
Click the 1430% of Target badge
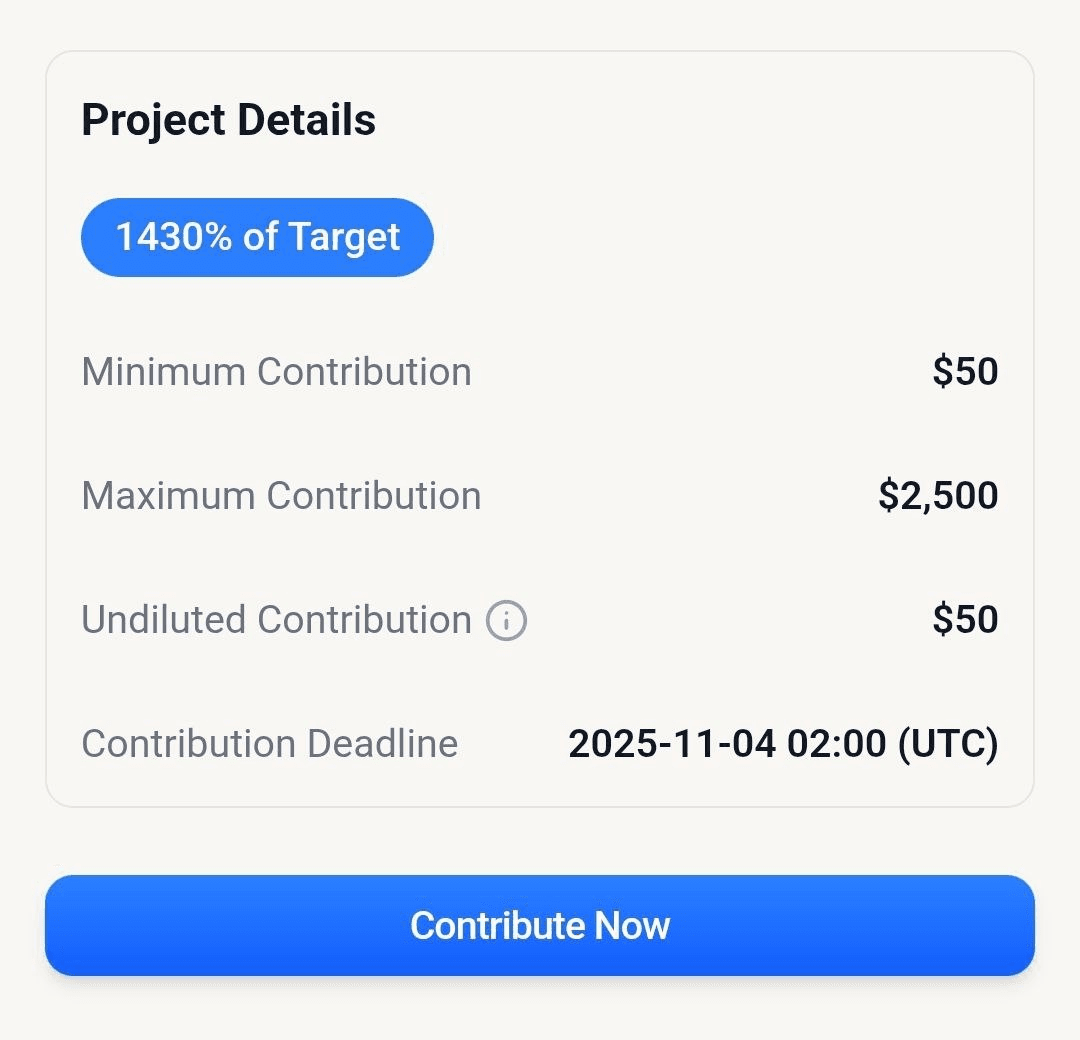257,238
